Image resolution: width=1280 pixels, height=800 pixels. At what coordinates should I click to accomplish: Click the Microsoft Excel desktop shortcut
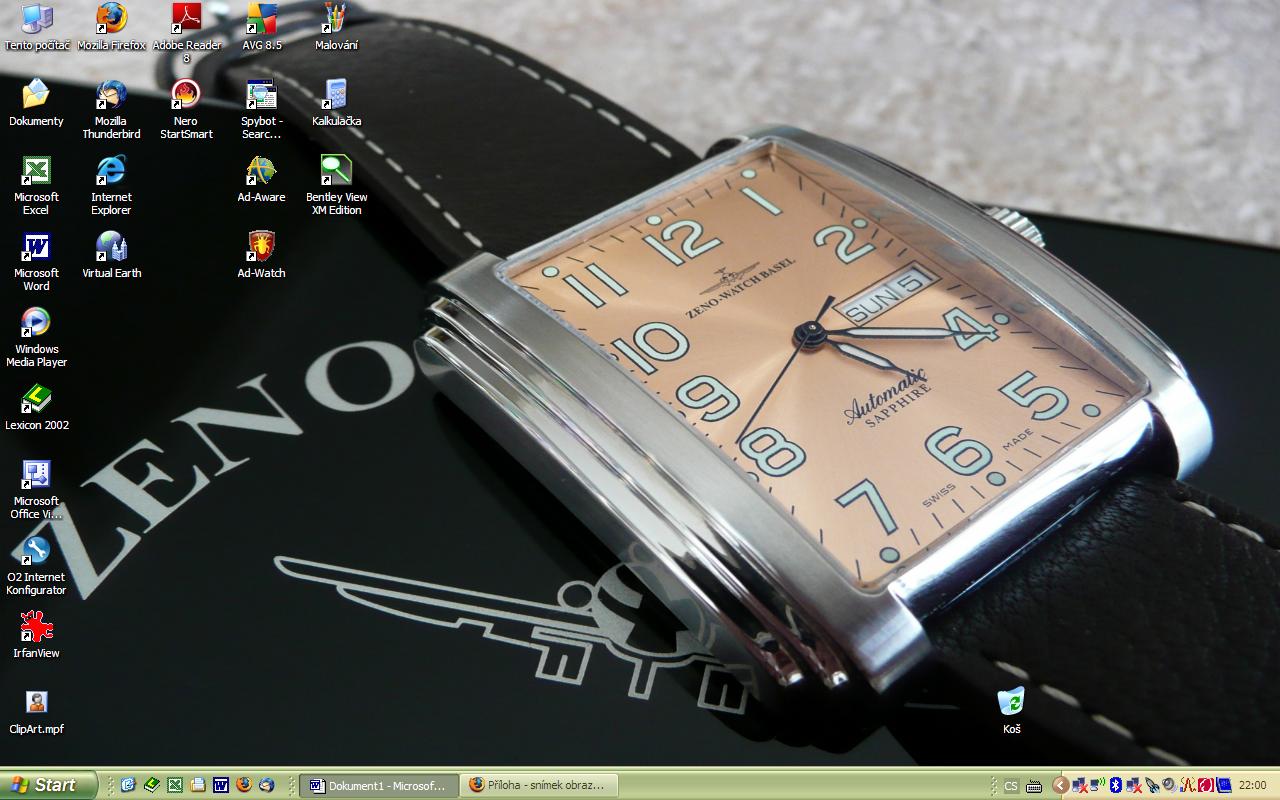36,172
